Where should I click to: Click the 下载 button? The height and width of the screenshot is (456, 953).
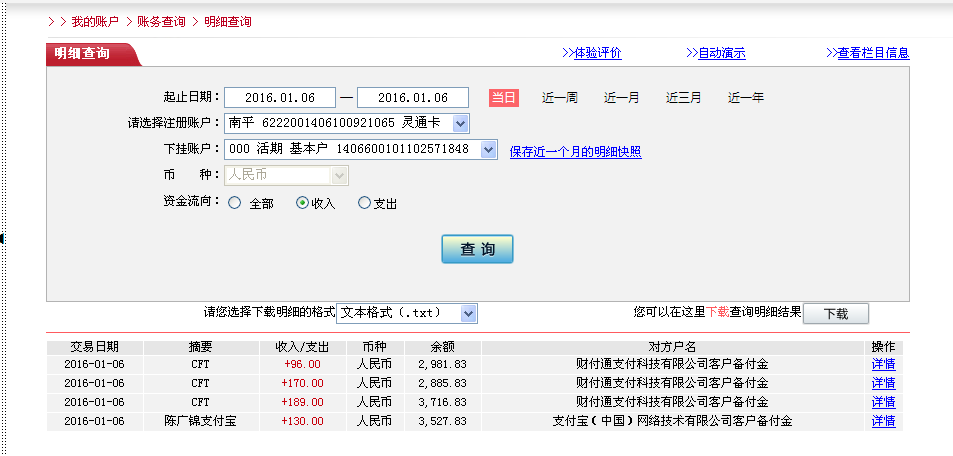tap(835, 313)
